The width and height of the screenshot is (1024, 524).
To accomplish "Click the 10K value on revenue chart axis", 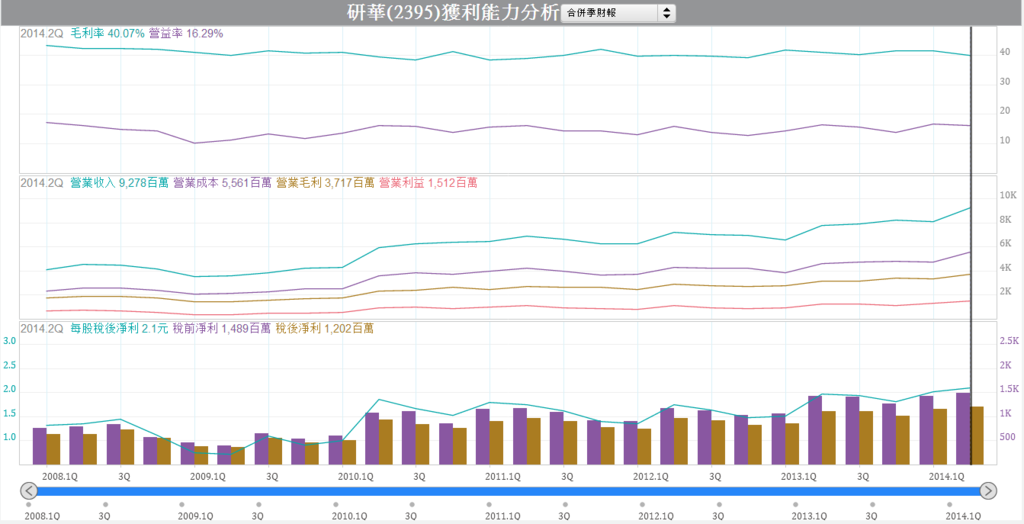I will tap(1007, 195).
